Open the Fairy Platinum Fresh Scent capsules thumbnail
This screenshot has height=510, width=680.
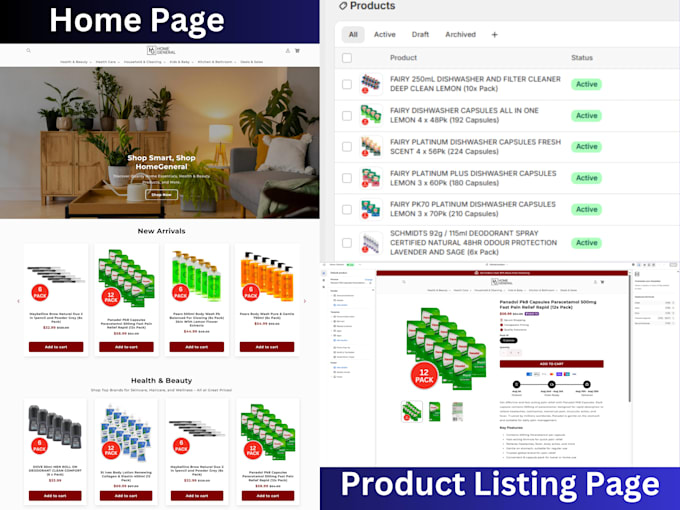371,147
